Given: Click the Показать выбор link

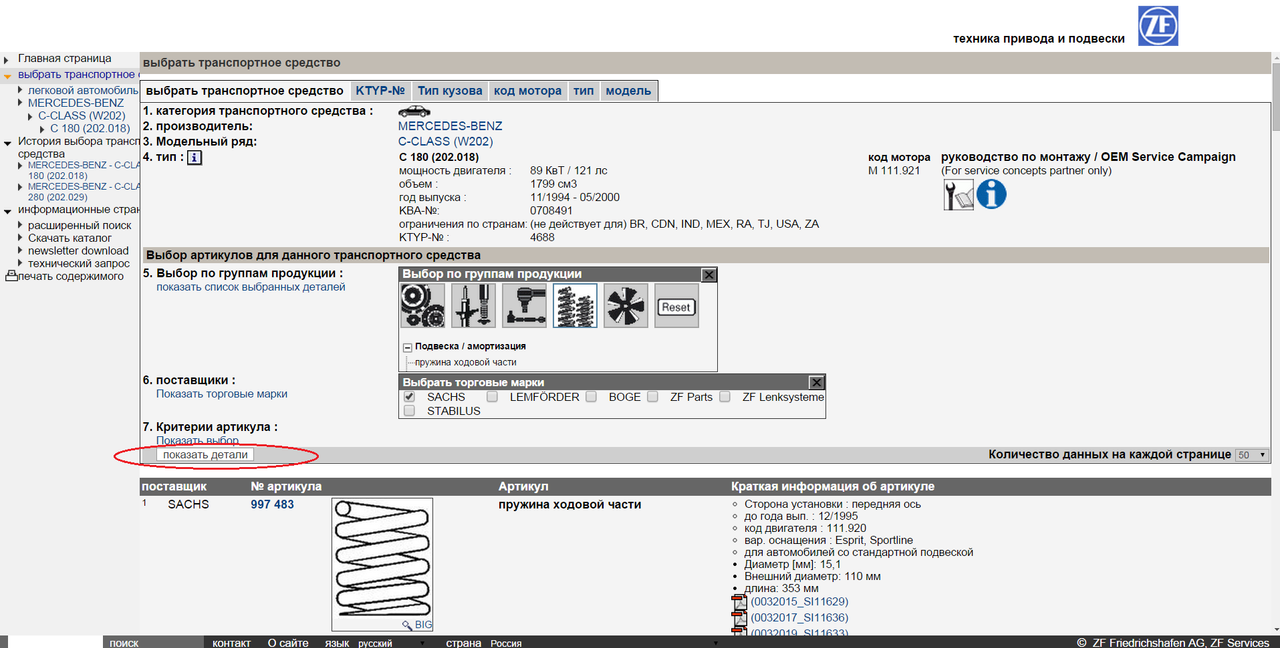Looking at the screenshot, I should (x=198, y=441).
